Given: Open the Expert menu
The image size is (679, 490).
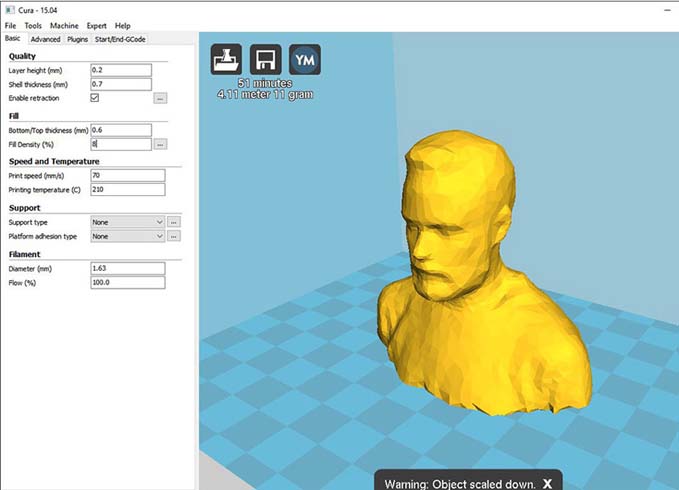Looking at the screenshot, I should click(96, 26).
